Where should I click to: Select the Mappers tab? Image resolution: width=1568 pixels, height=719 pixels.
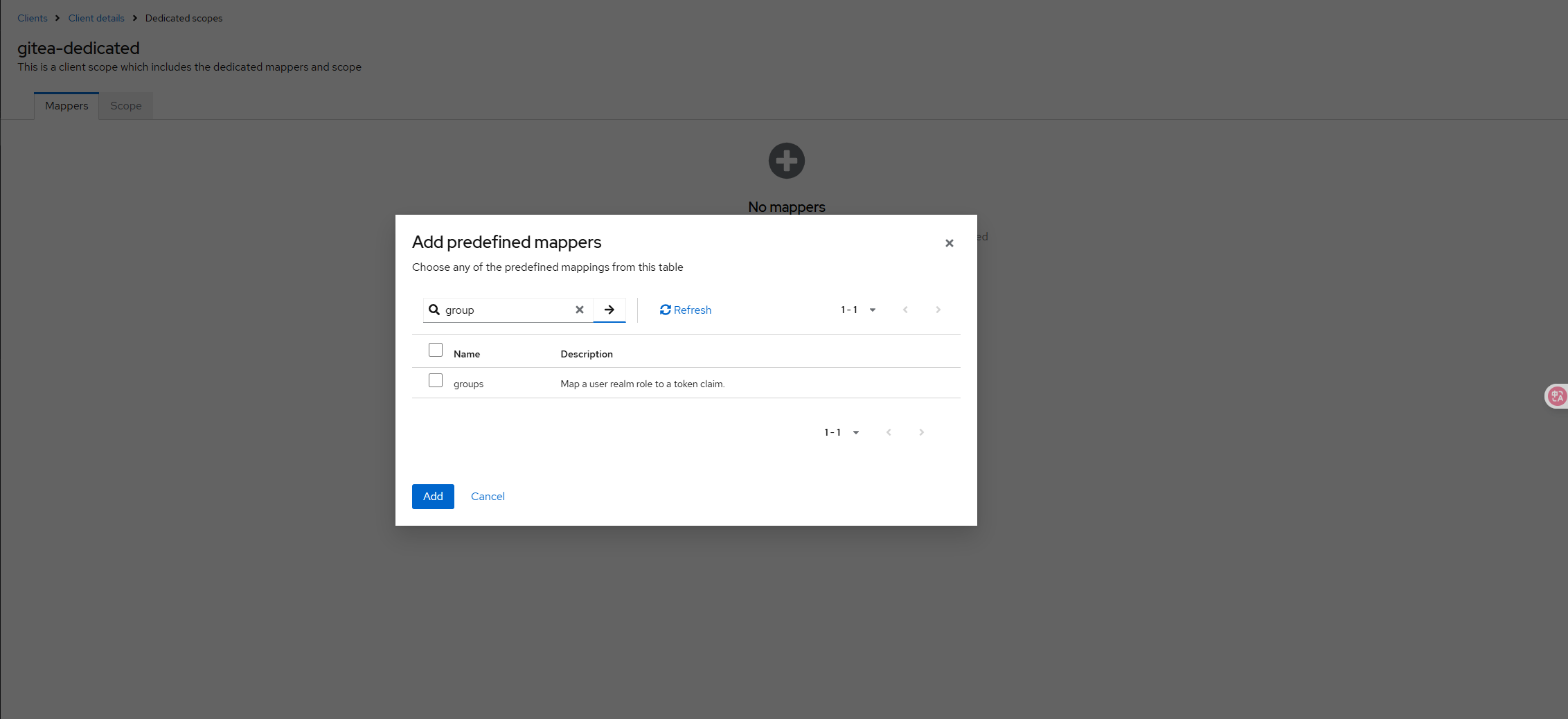66,106
